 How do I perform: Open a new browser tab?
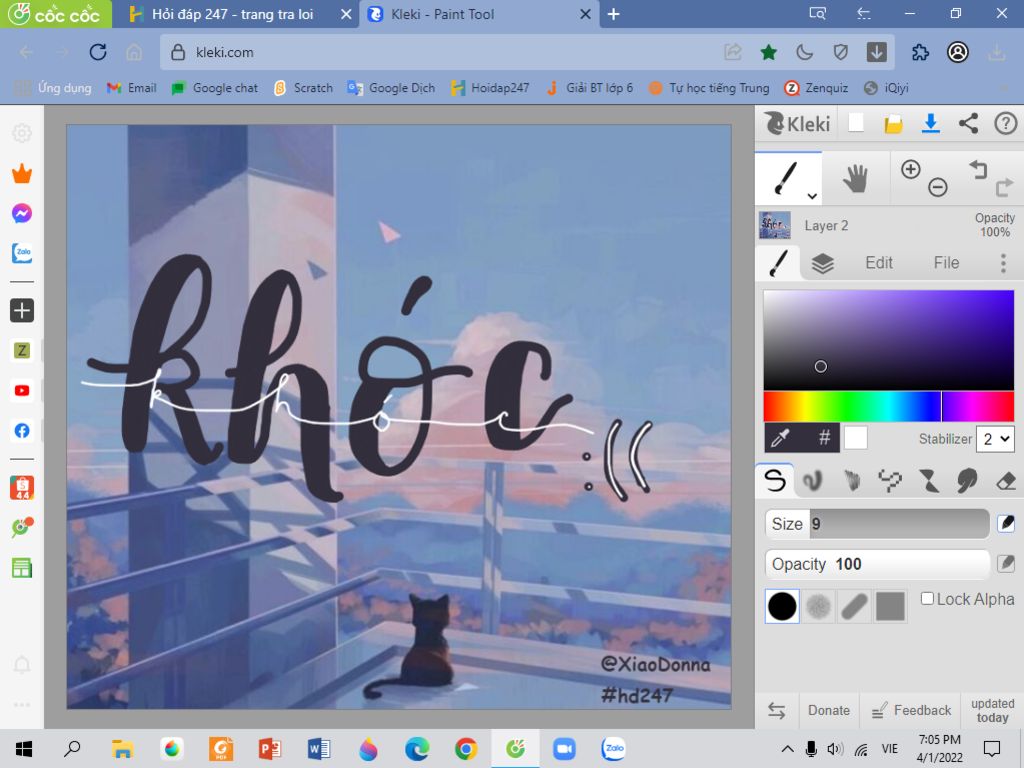click(613, 14)
